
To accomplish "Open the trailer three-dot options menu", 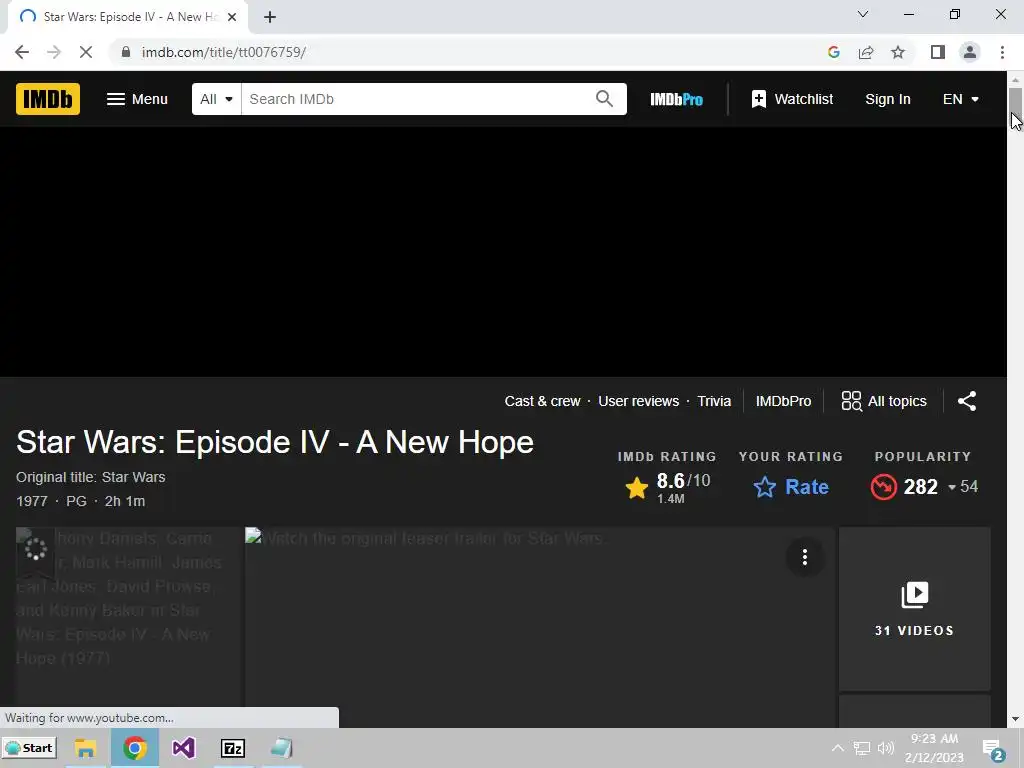I will tap(805, 557).
